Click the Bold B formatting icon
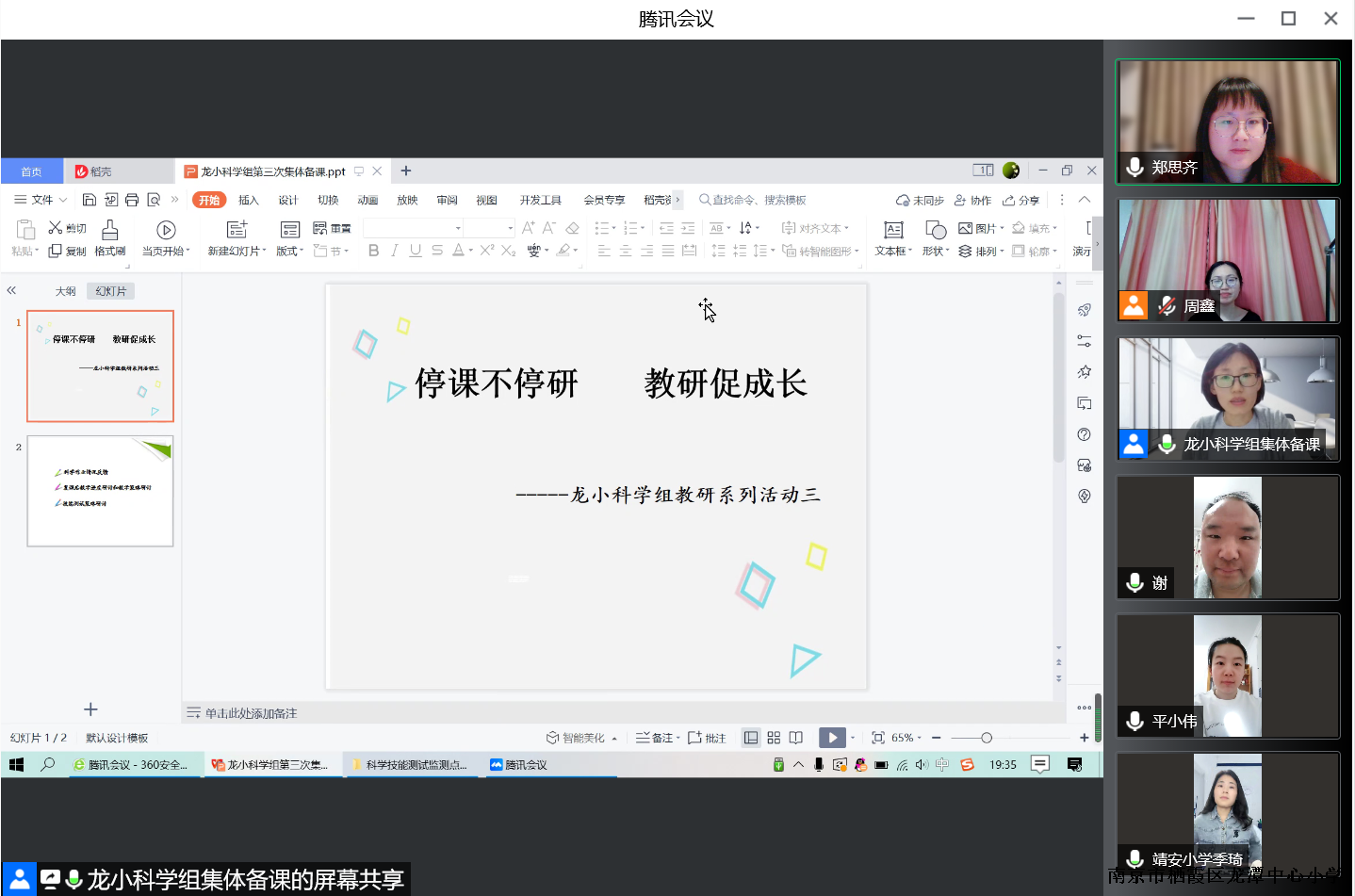Viewport: 1355px width, 896px height. (x=373, y=251)
